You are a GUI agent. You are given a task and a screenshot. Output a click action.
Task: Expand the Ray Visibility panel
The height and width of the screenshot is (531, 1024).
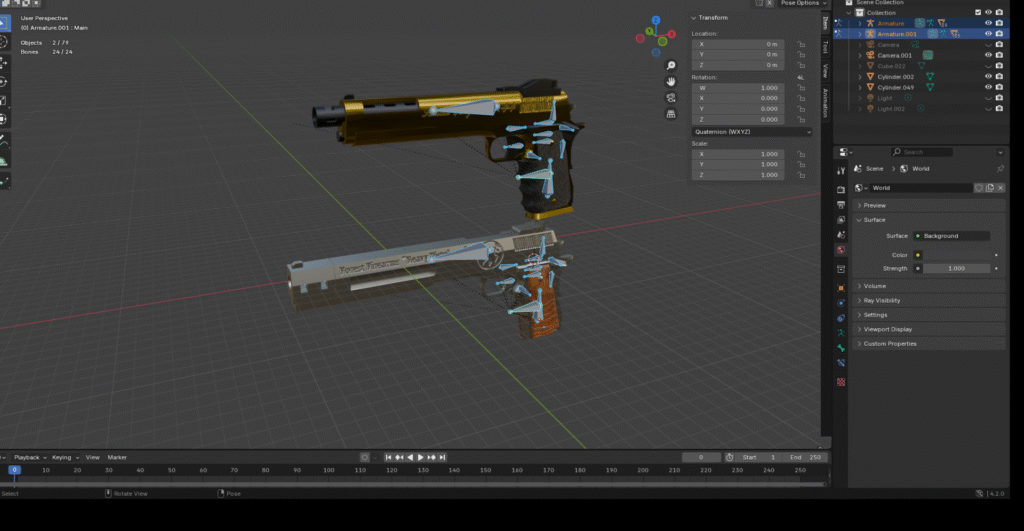pos(882,300)
